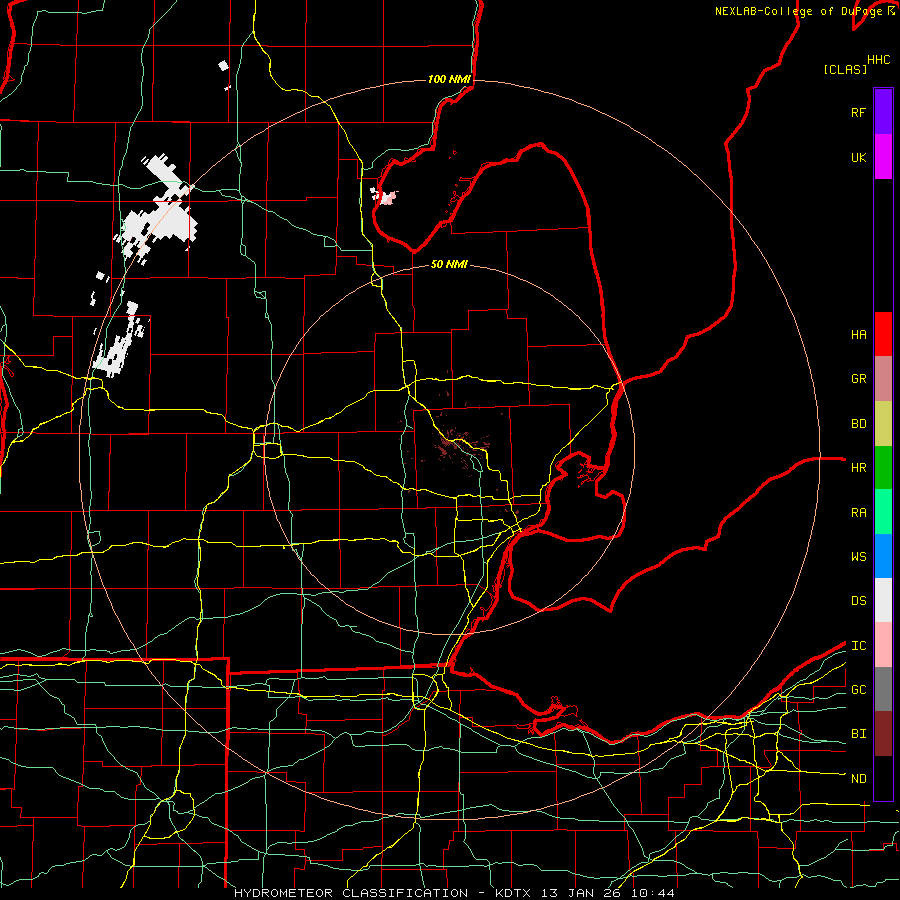Click the UK magenta legend swatch
900x900 pixels.
(883, 157)
